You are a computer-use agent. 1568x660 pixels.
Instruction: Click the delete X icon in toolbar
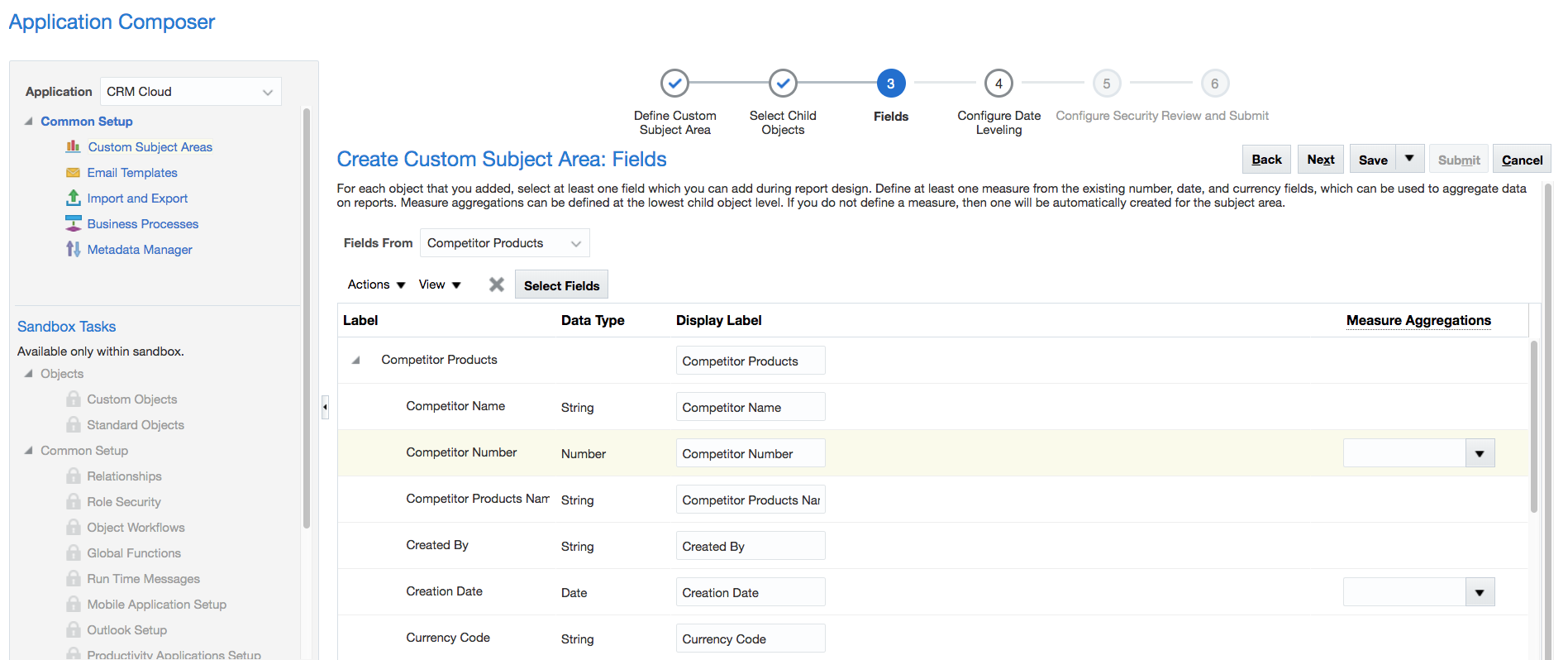point(496,285)
